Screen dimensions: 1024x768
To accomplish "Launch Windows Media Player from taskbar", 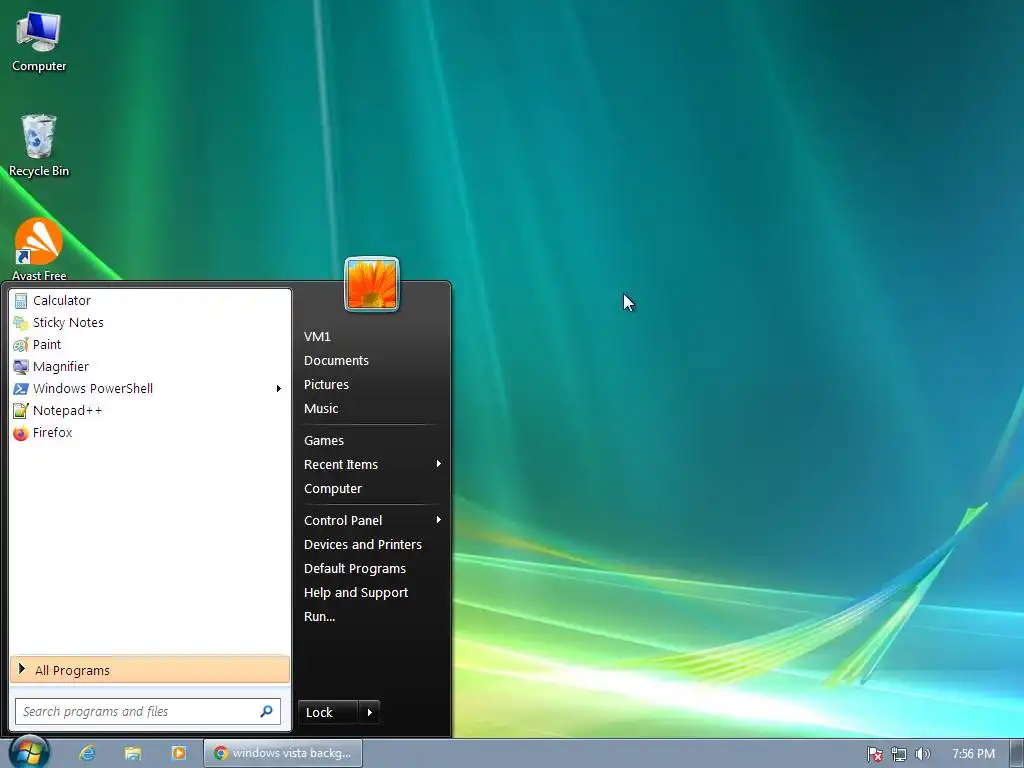I will pyautogui.click(x=178, y=753).
